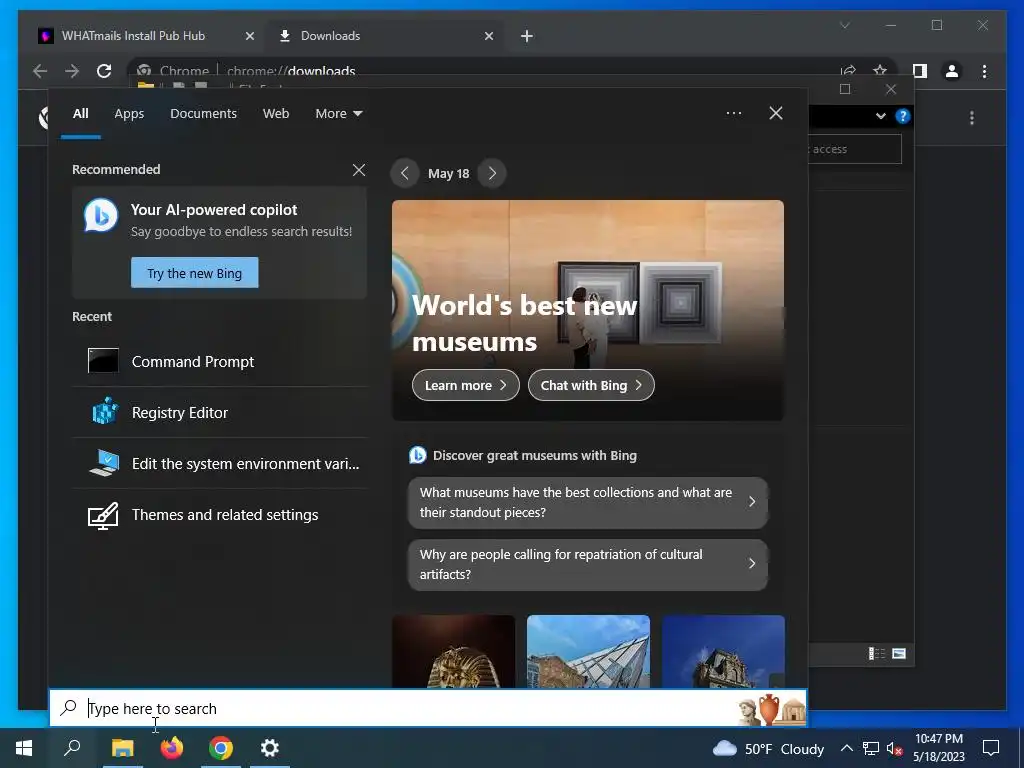The width and height of the screenshot is (1024, 768).
Task: Switch to the Downloads tab in Chrome
Action: 330,36
